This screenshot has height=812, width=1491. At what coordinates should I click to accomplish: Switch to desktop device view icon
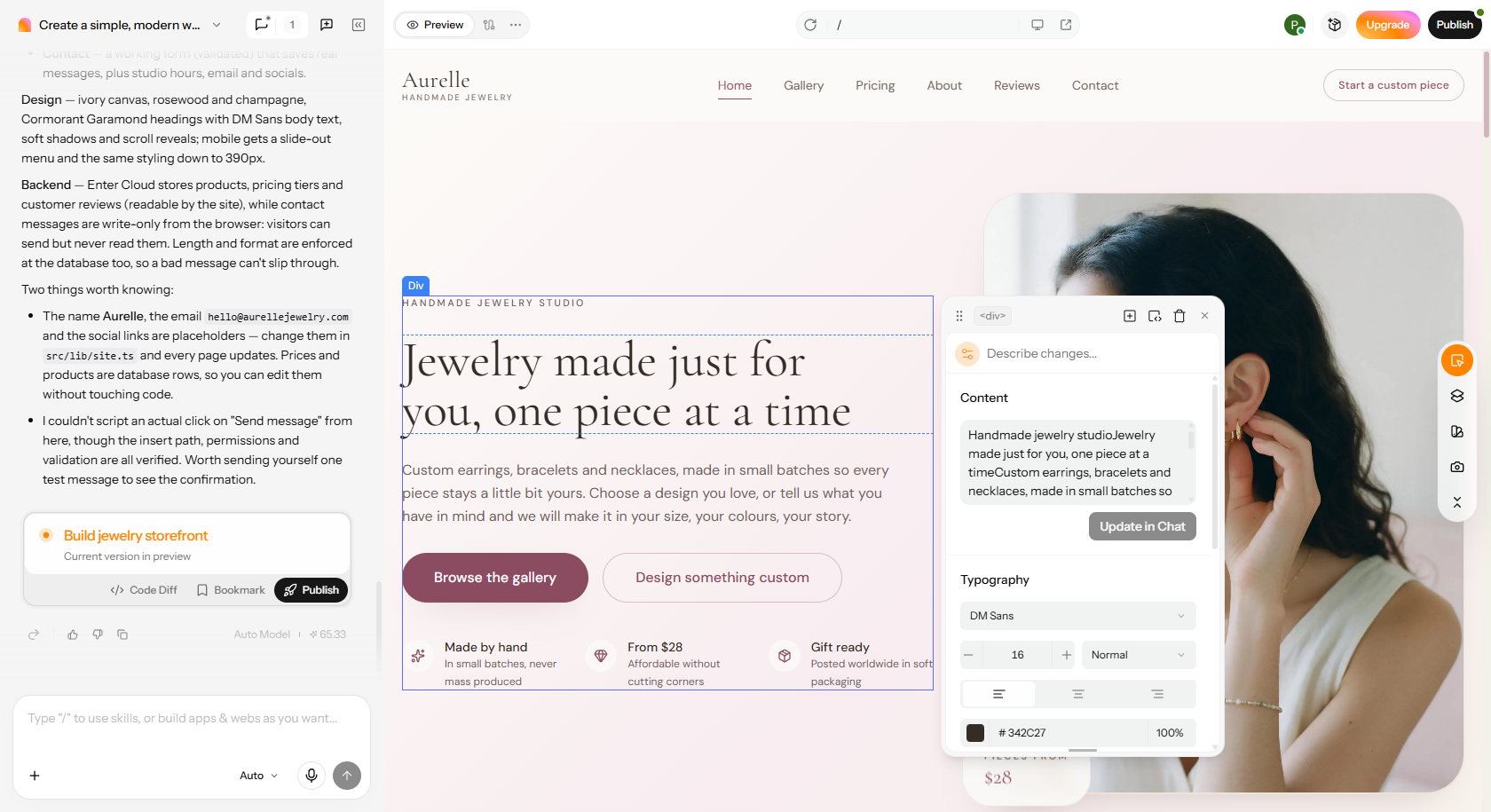[1037, 25]
